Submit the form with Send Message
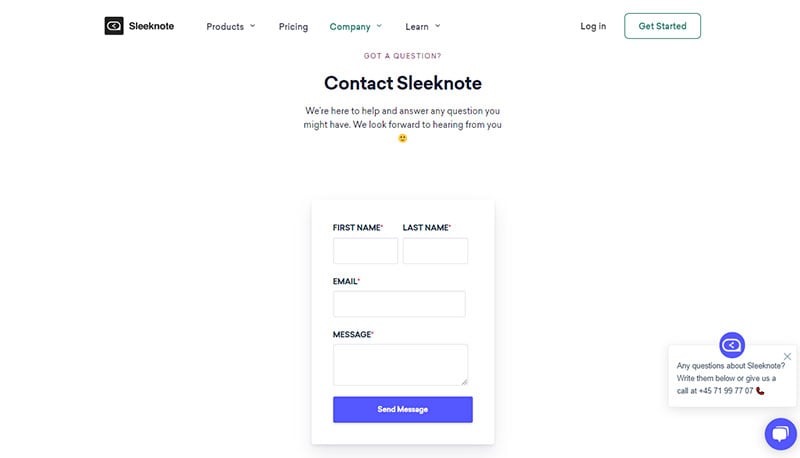Viewport: 800px width, 458px height. (x=403, y=410)
